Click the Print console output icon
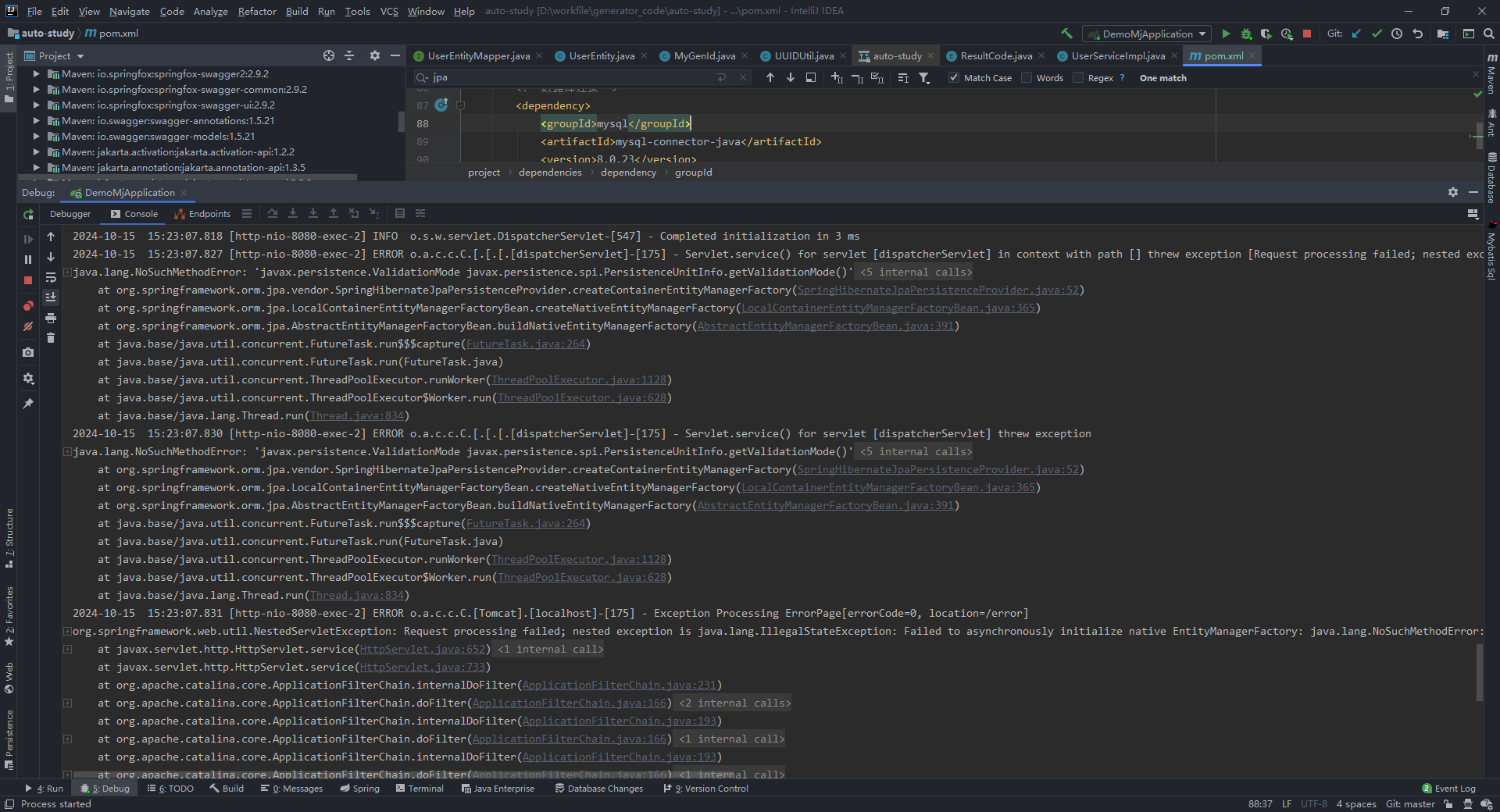This screenshot has width=1500, height=812. (51, 318)
